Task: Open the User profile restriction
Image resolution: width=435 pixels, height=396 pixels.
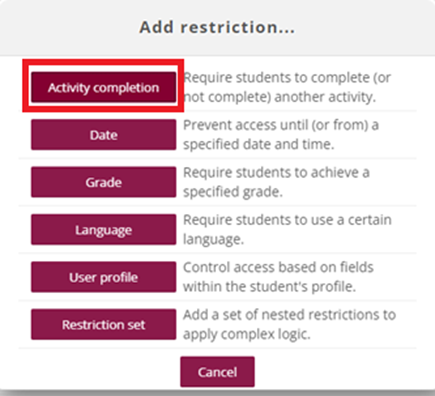Action: point(103,277)
